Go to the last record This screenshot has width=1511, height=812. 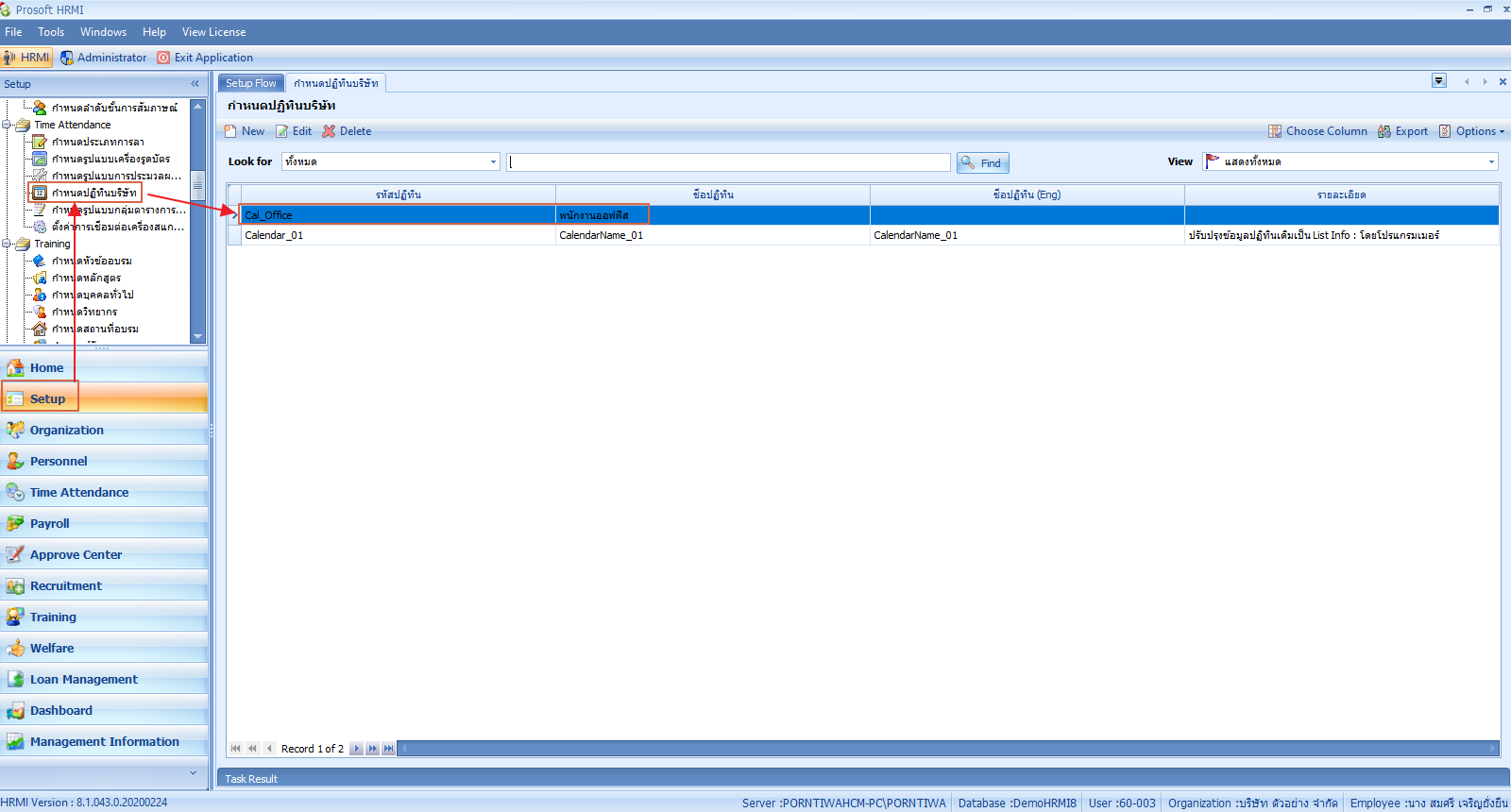(x=388, y=749)
